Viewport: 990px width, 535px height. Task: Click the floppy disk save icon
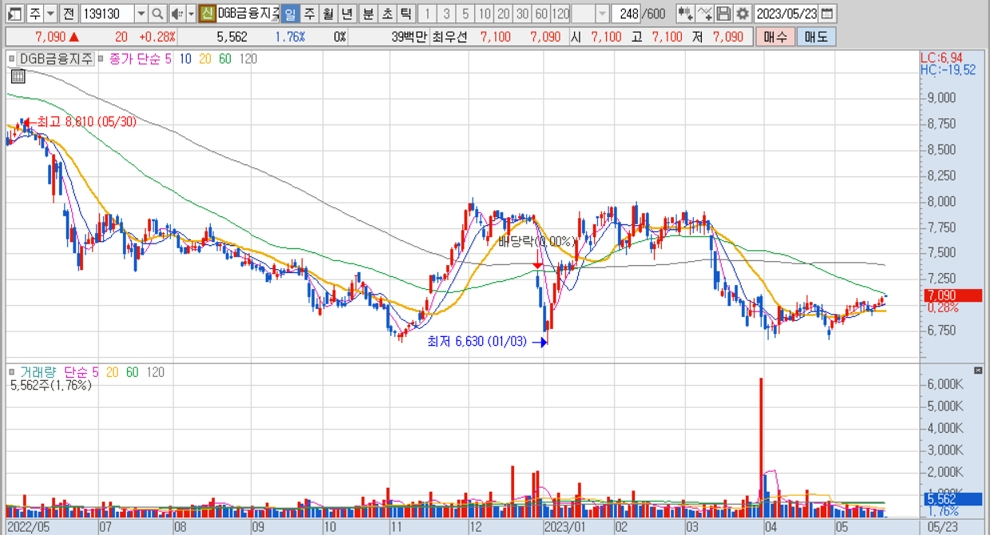[x=724, y=14]
